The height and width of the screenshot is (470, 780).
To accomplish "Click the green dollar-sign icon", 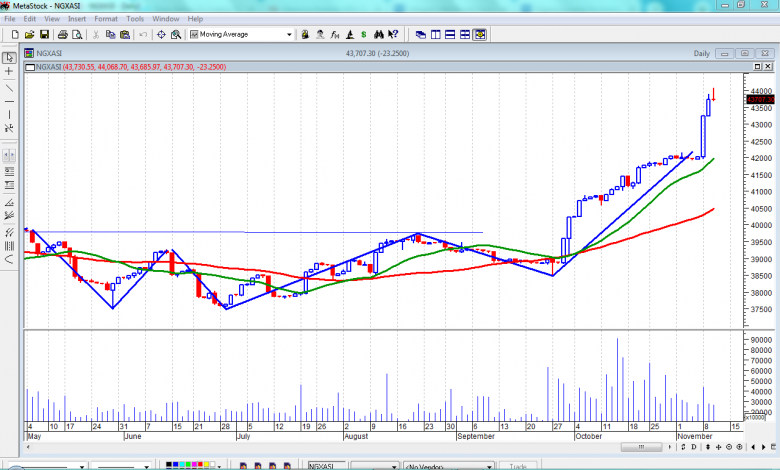I will click(x=364, y=34).
